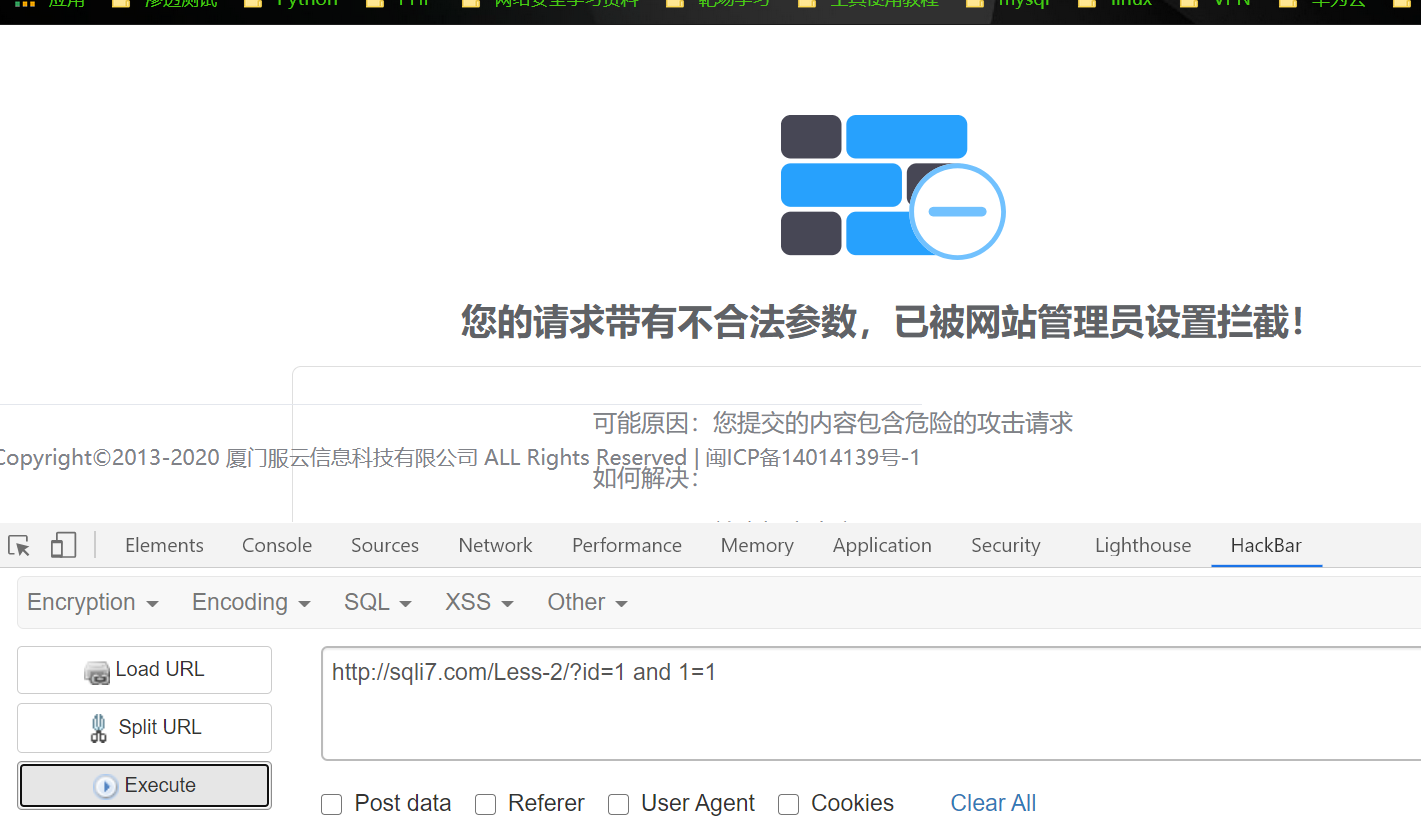Open the Console tab

coord(277,545)
